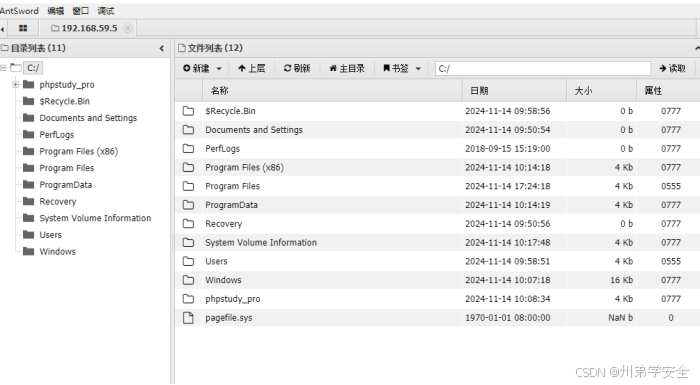700x385 pixels.
Task: Go to 主目录 home directory
Action: point(346,68)
